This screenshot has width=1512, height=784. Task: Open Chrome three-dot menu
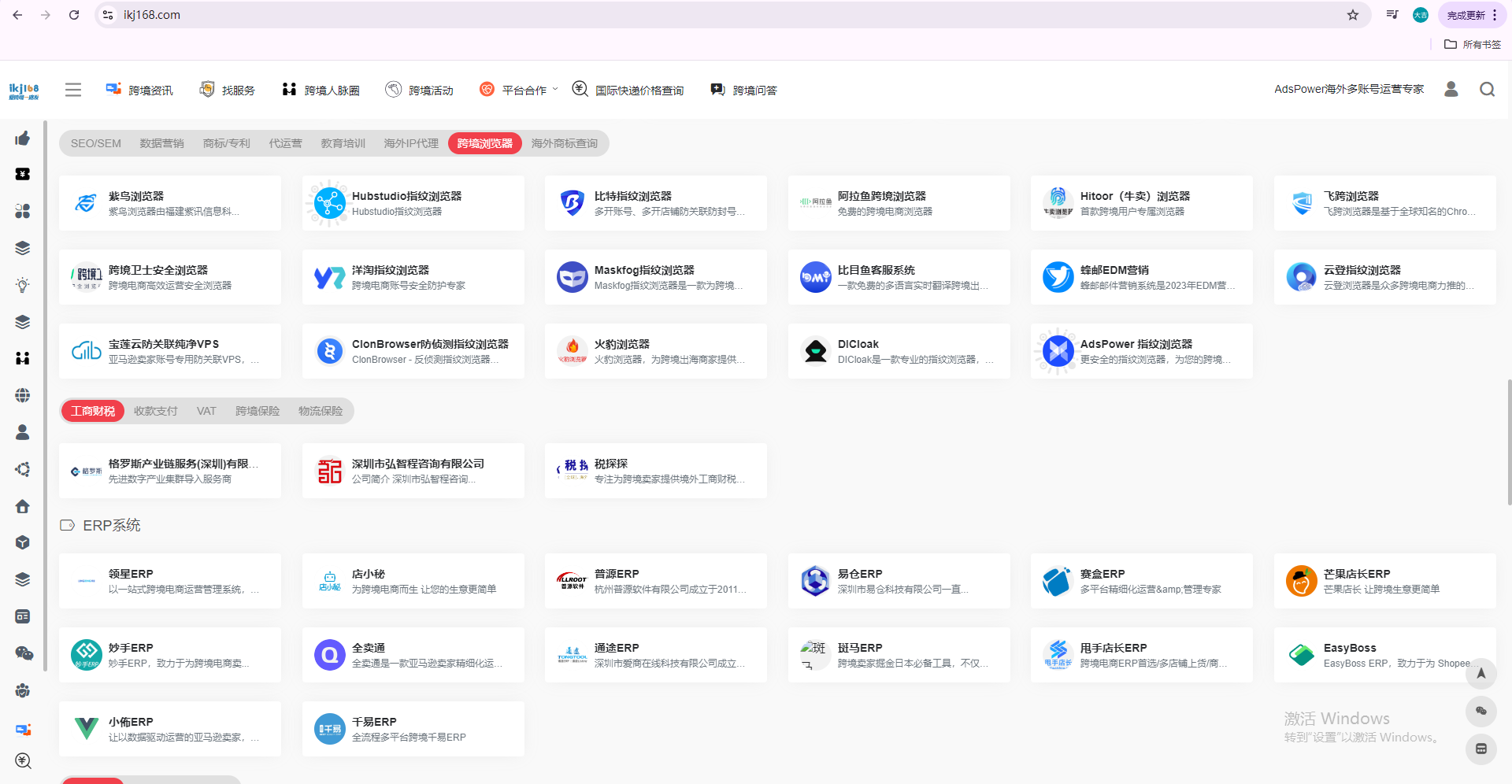click(1495, 15)
